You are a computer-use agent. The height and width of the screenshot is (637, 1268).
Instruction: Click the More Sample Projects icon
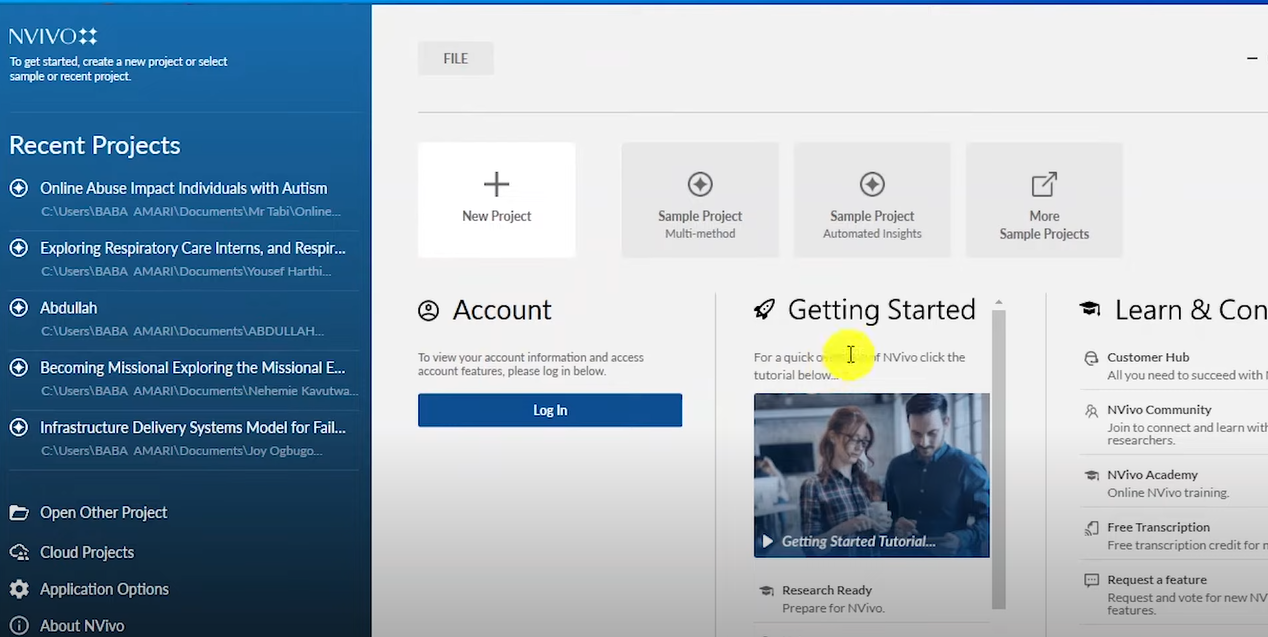pyautogui.click(x=1043, y=185)
